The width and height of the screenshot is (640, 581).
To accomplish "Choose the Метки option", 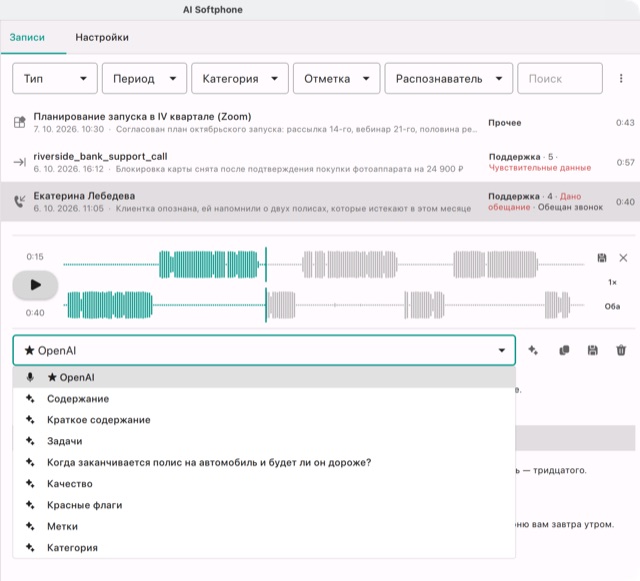I will tap(264, 526).
